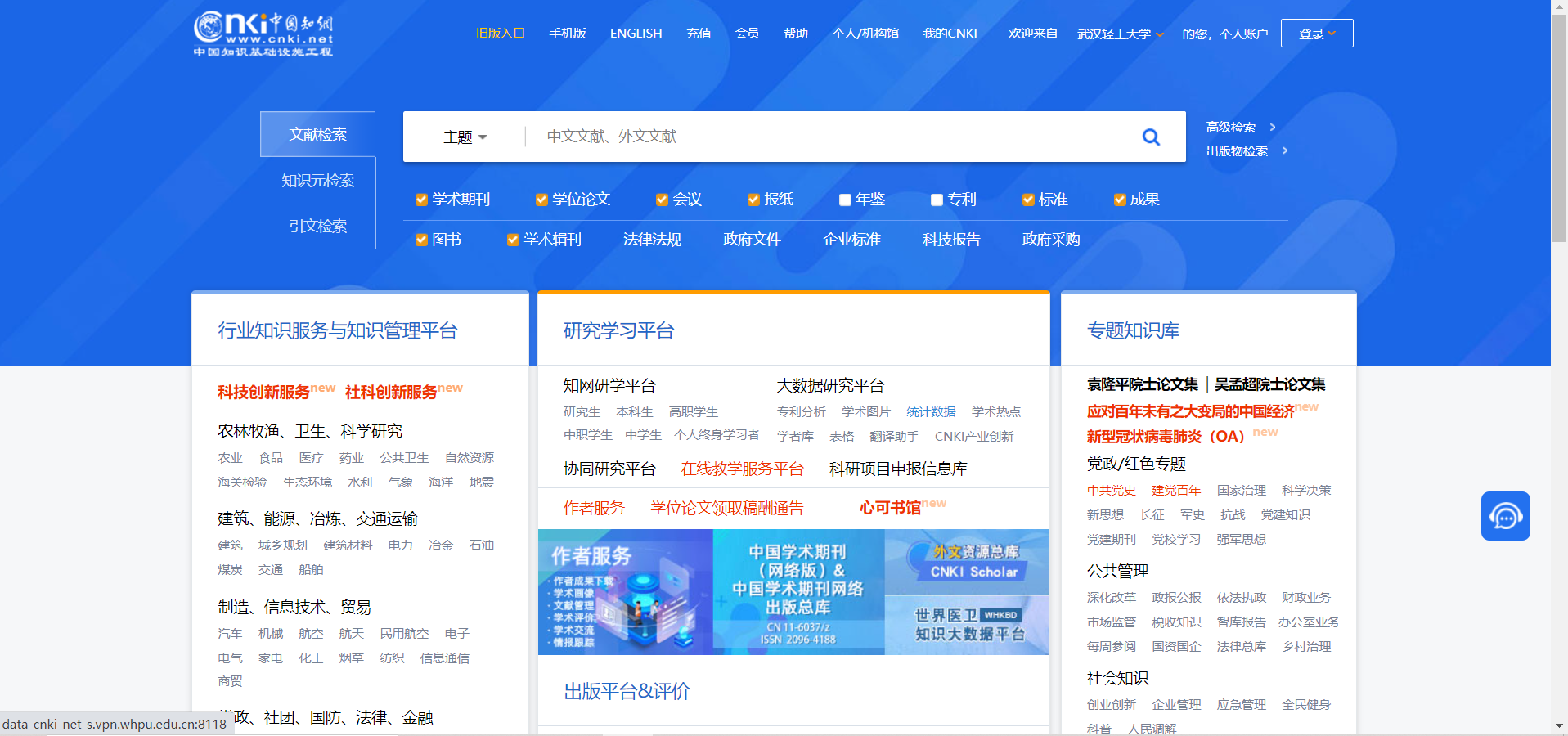Image resolution: width=1568 pixels, height=736 pixels.
Task: Click the 我的CNKI menu entry
Action: (x=949, y=33)
